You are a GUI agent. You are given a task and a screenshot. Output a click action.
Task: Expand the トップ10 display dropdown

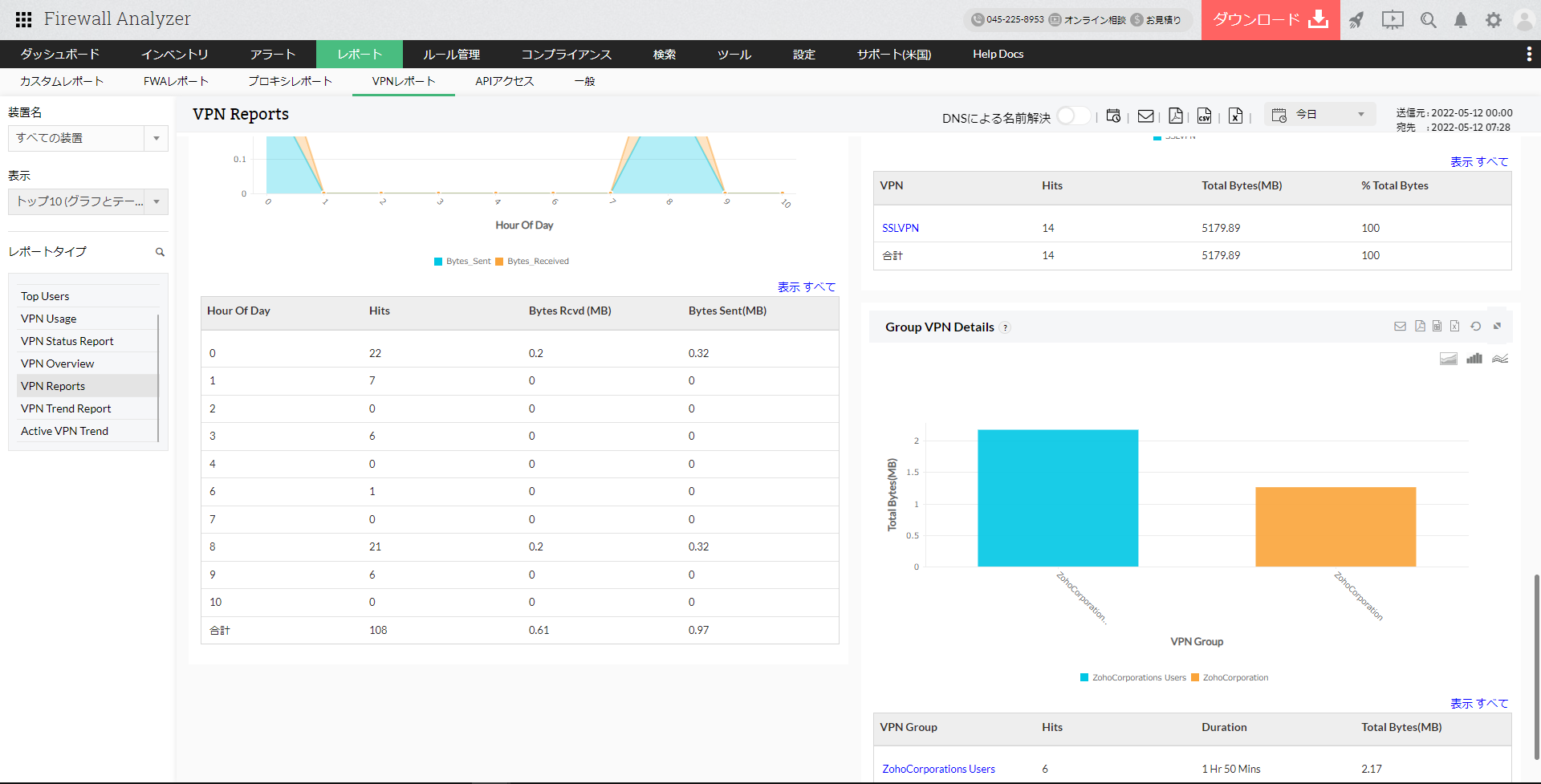88,201
